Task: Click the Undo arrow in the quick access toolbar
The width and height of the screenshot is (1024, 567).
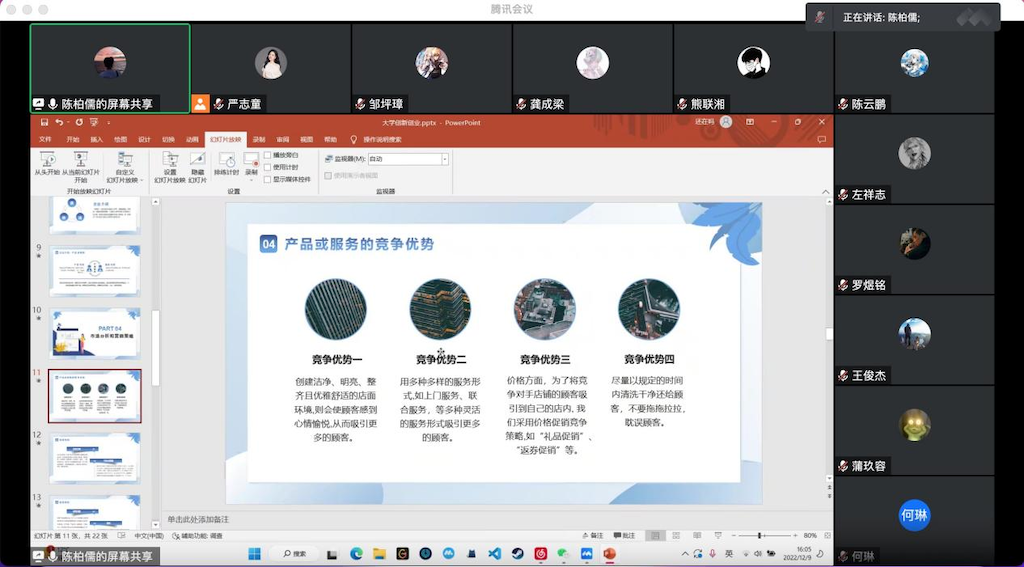Action: click(59, 122)
